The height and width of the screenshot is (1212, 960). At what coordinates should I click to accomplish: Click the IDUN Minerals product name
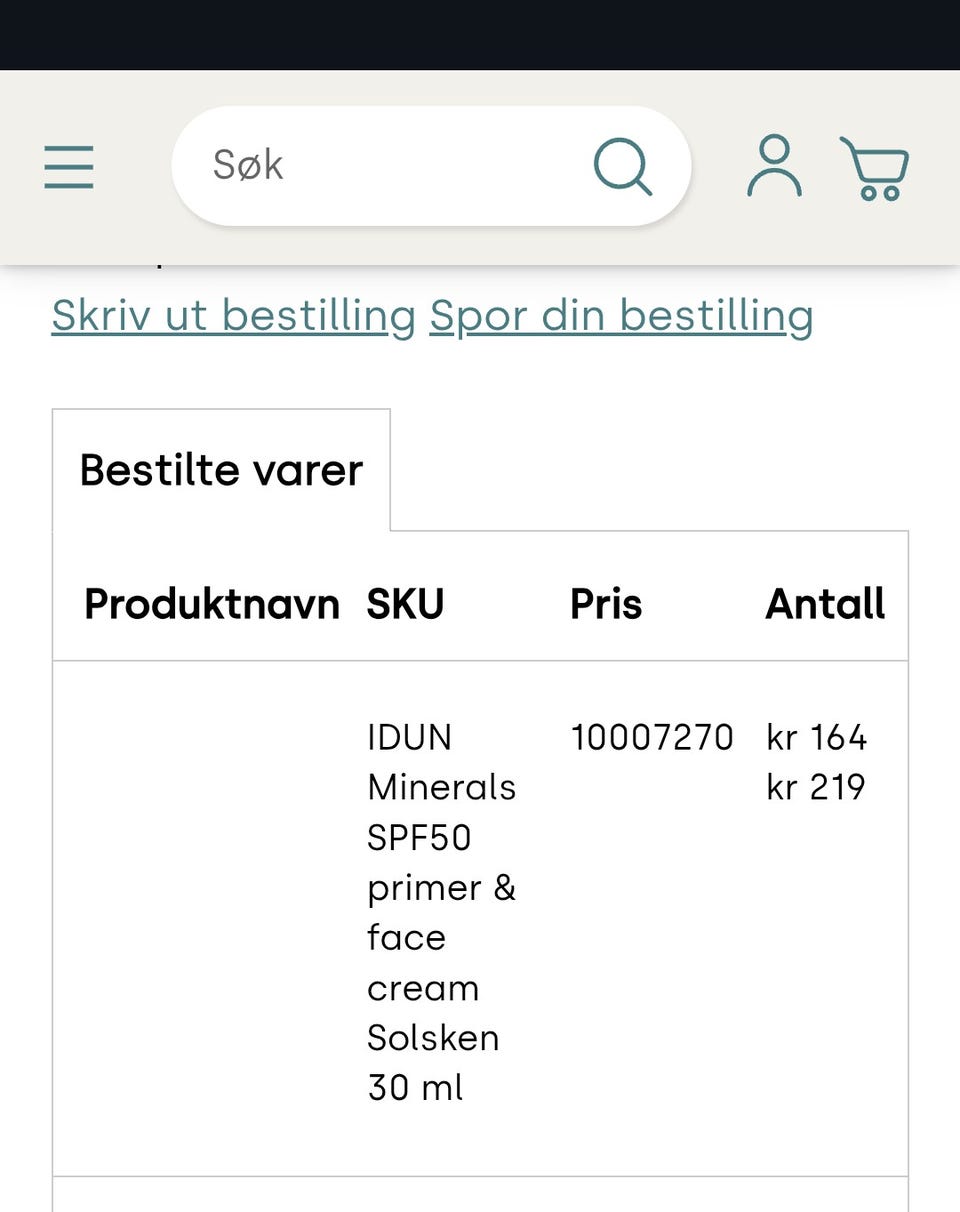[x=441, y=762]
